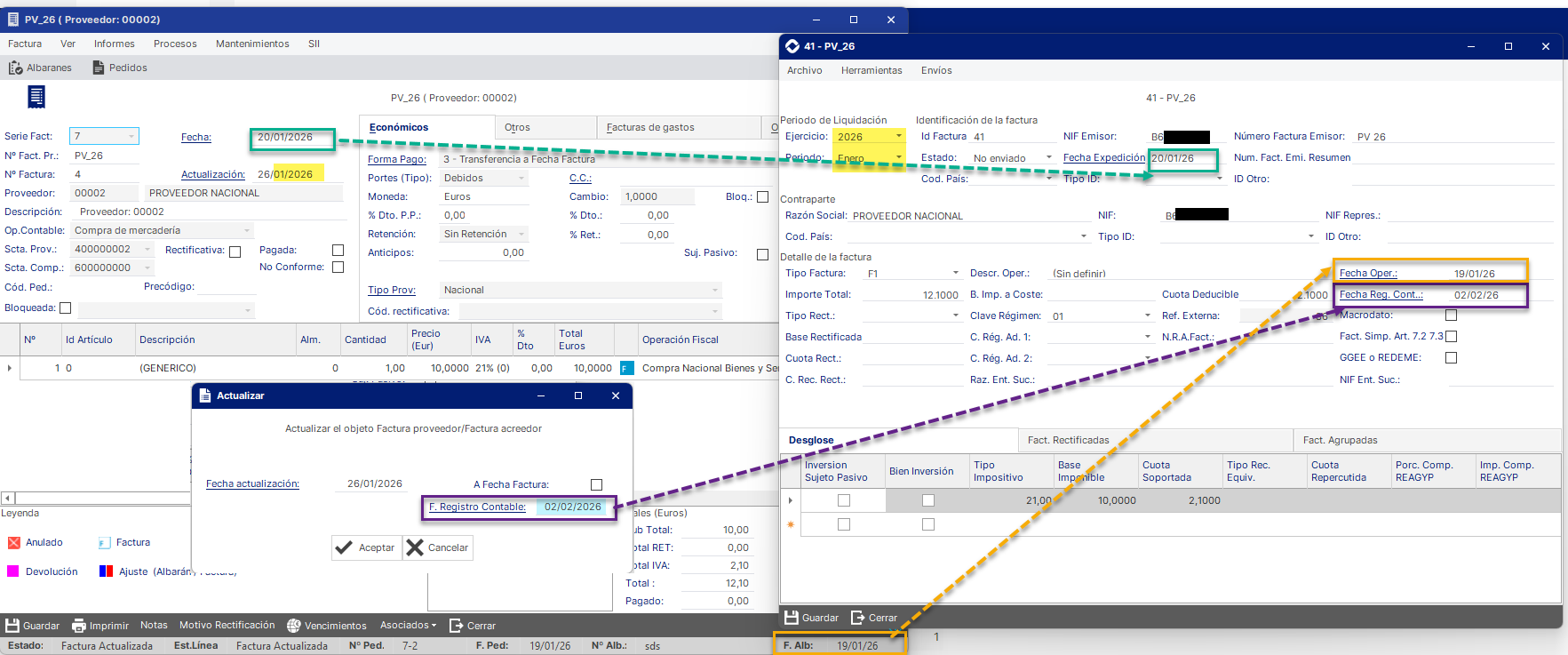
Task: Open the Mantenimientos menu
Action: tap(252, 44)
